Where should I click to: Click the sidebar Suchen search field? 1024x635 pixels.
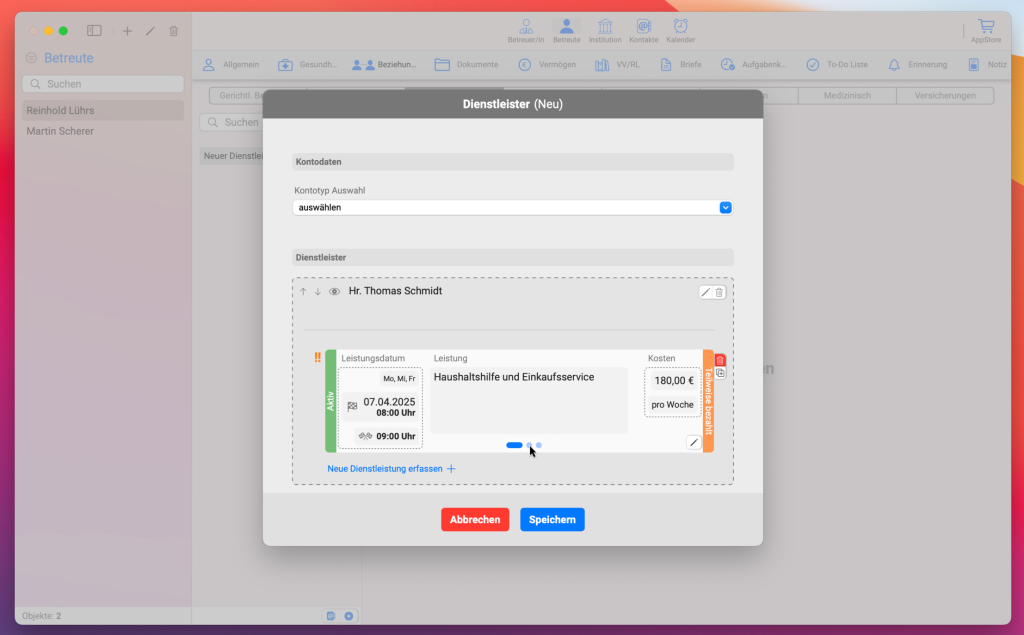(x=103, y=84)
